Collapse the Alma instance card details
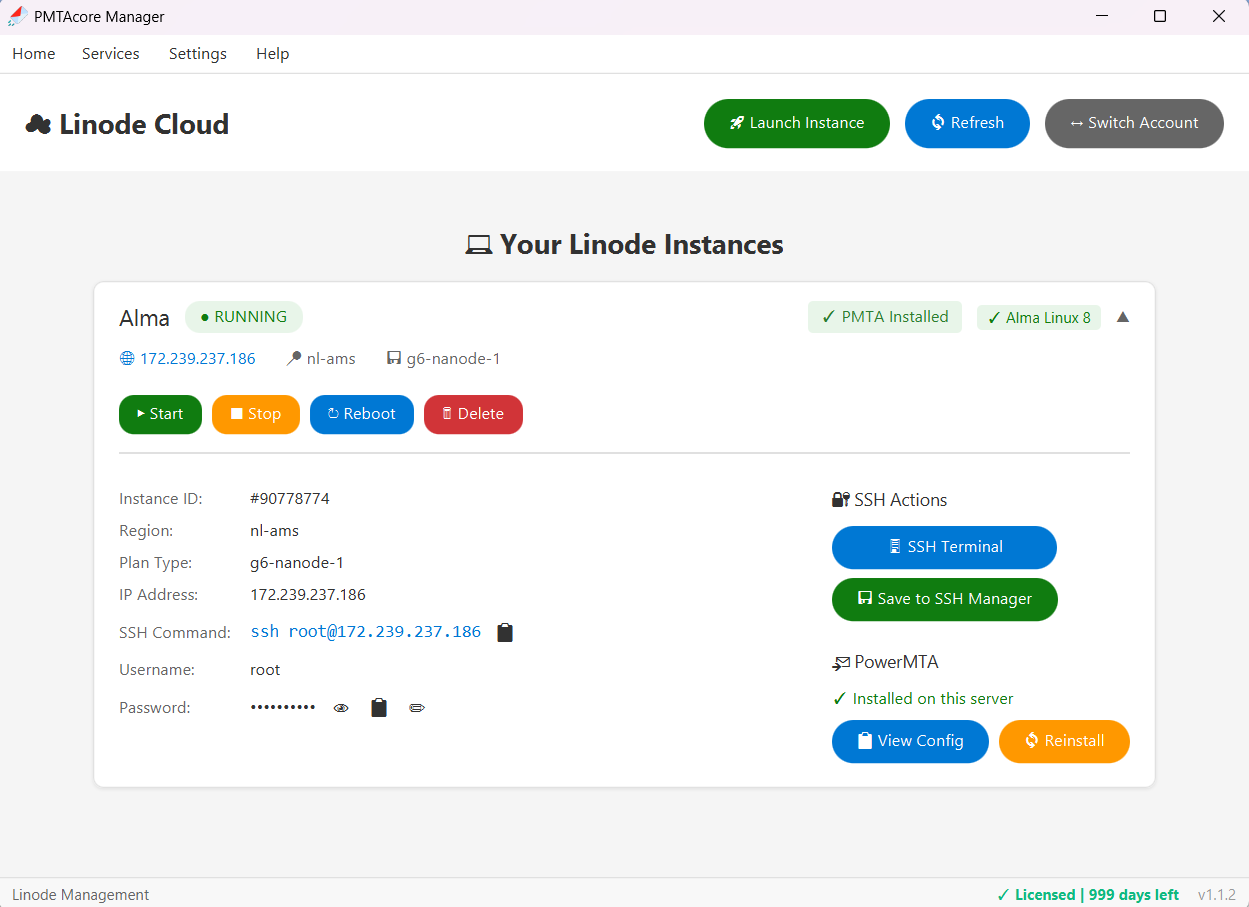 tap(1122, 316)
